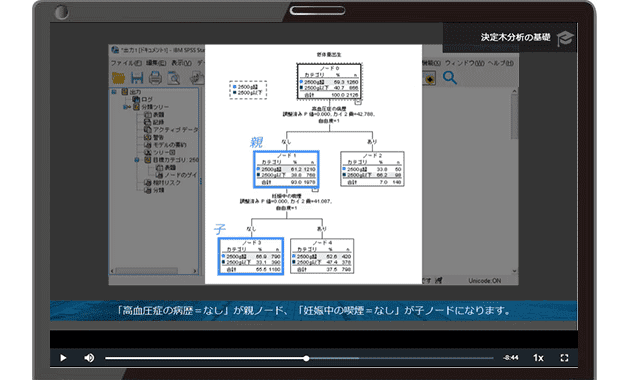630x380 pixels.
Task: Collapse the 分類ツリー tree branch
Action: pyautogui.click(x=125, y=107)
